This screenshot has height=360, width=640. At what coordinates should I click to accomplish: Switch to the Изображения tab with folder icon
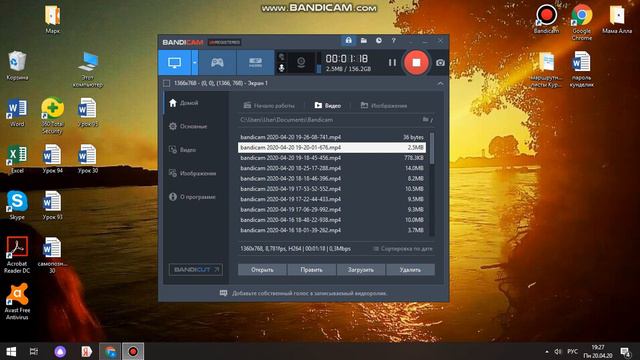pos(384,105)
